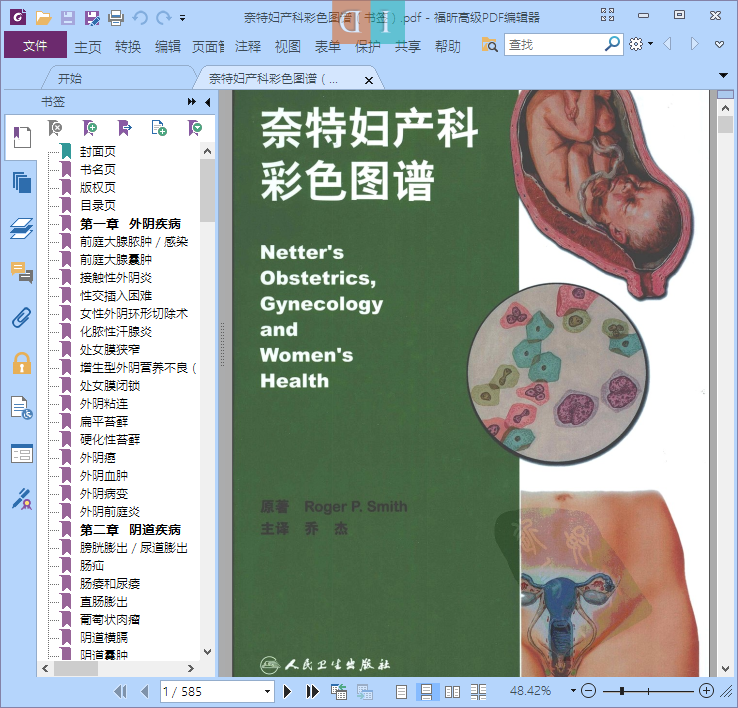Open the 视图 ribbon tab
738x708 pixels.
click(x=288, y=46)
